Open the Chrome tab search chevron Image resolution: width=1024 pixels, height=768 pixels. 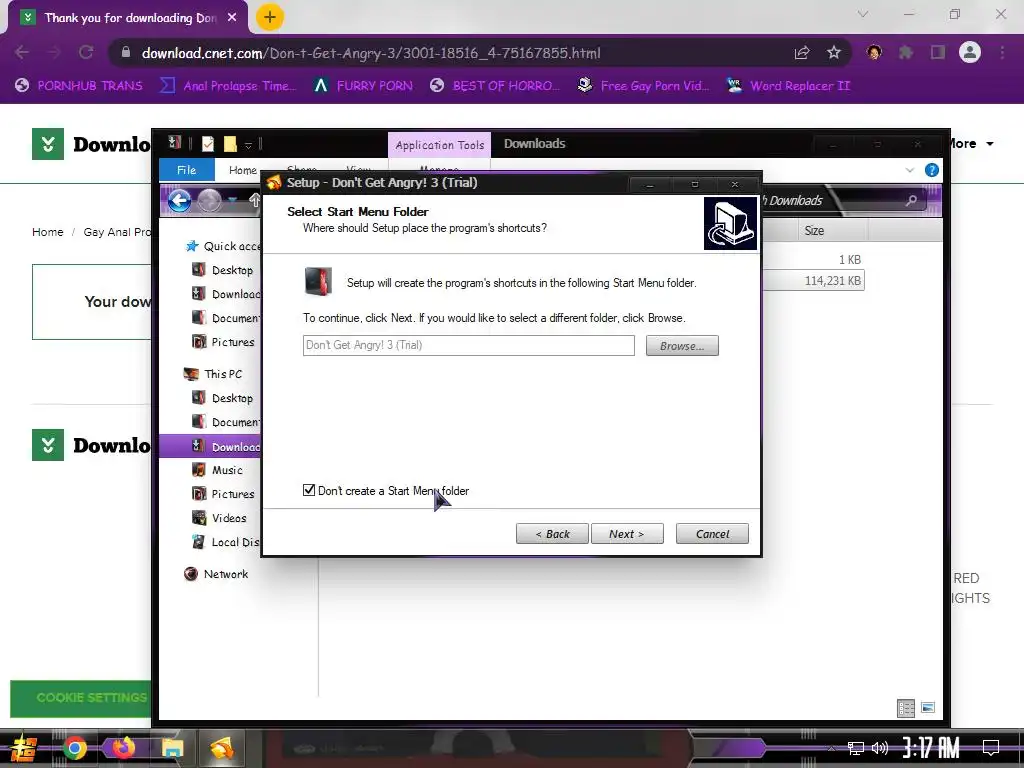(863, 14)
